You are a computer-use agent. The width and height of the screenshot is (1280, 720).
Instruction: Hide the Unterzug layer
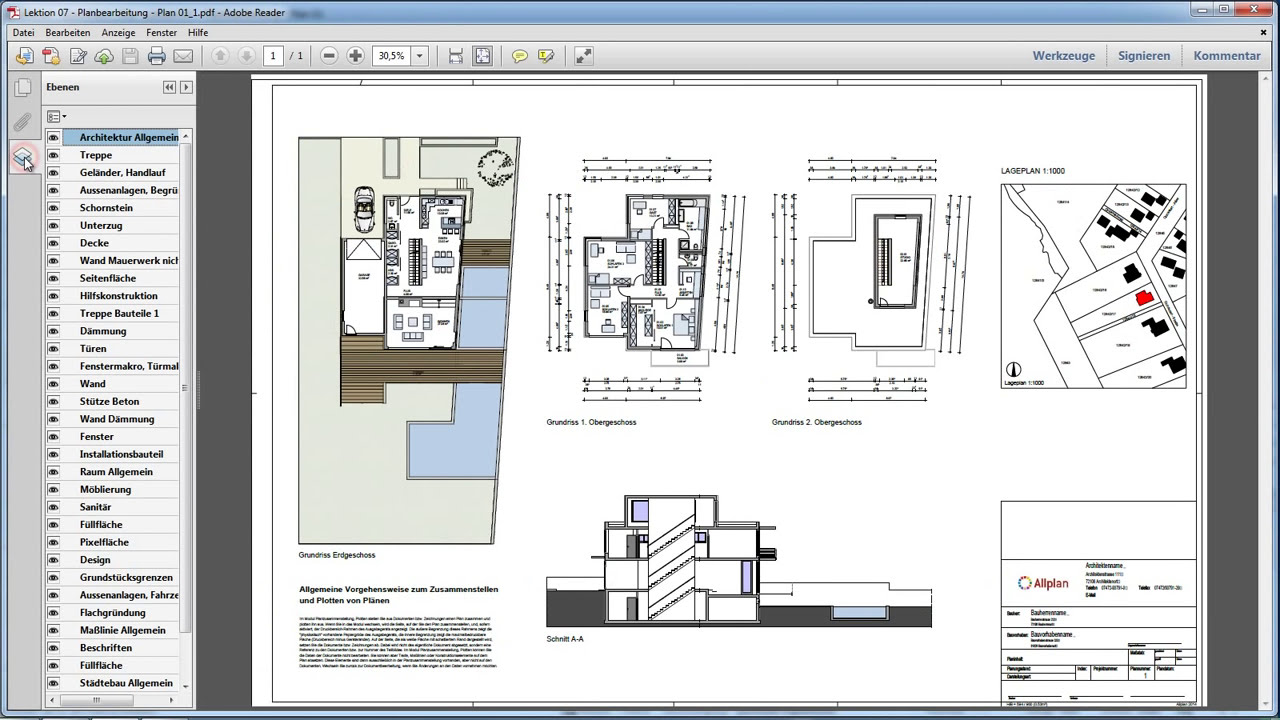[x=53, y=225]
